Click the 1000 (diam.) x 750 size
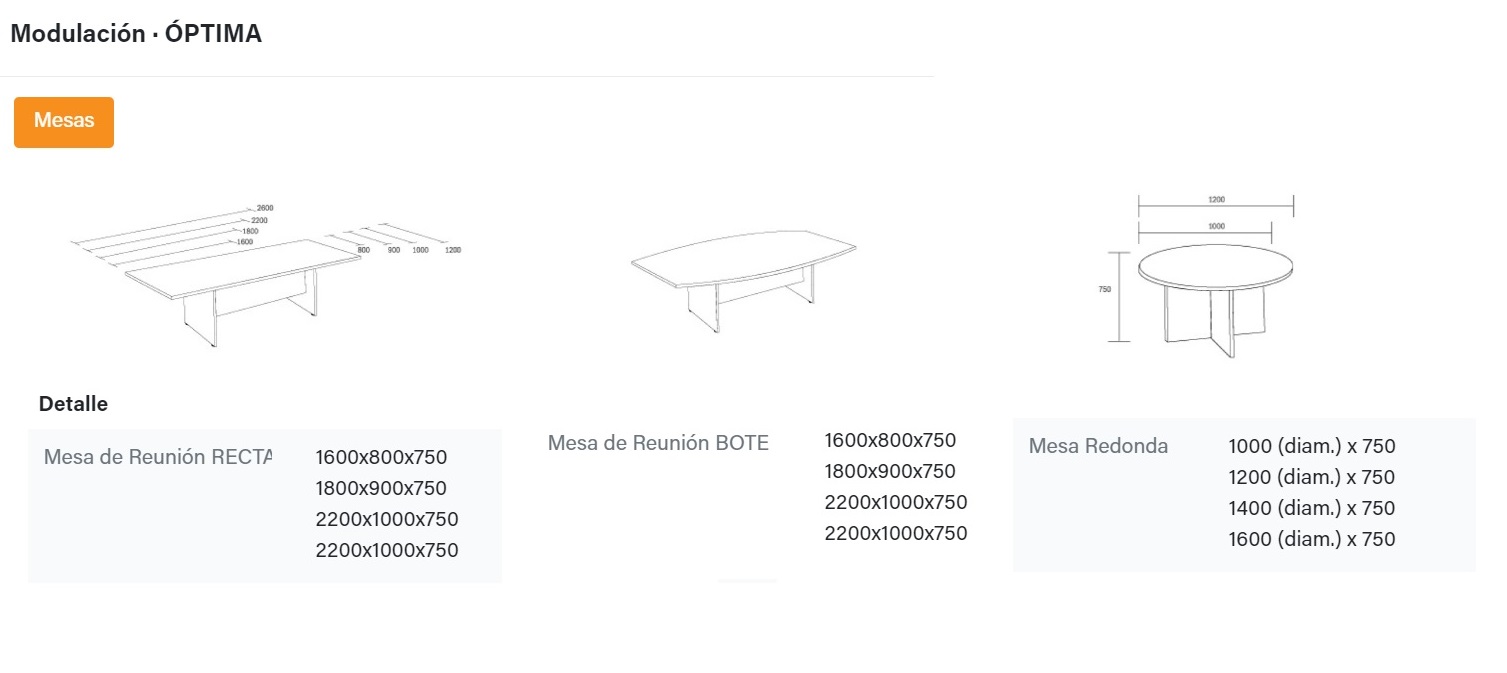This screenshot has height=673, width=1507. tap(1311, 447)
